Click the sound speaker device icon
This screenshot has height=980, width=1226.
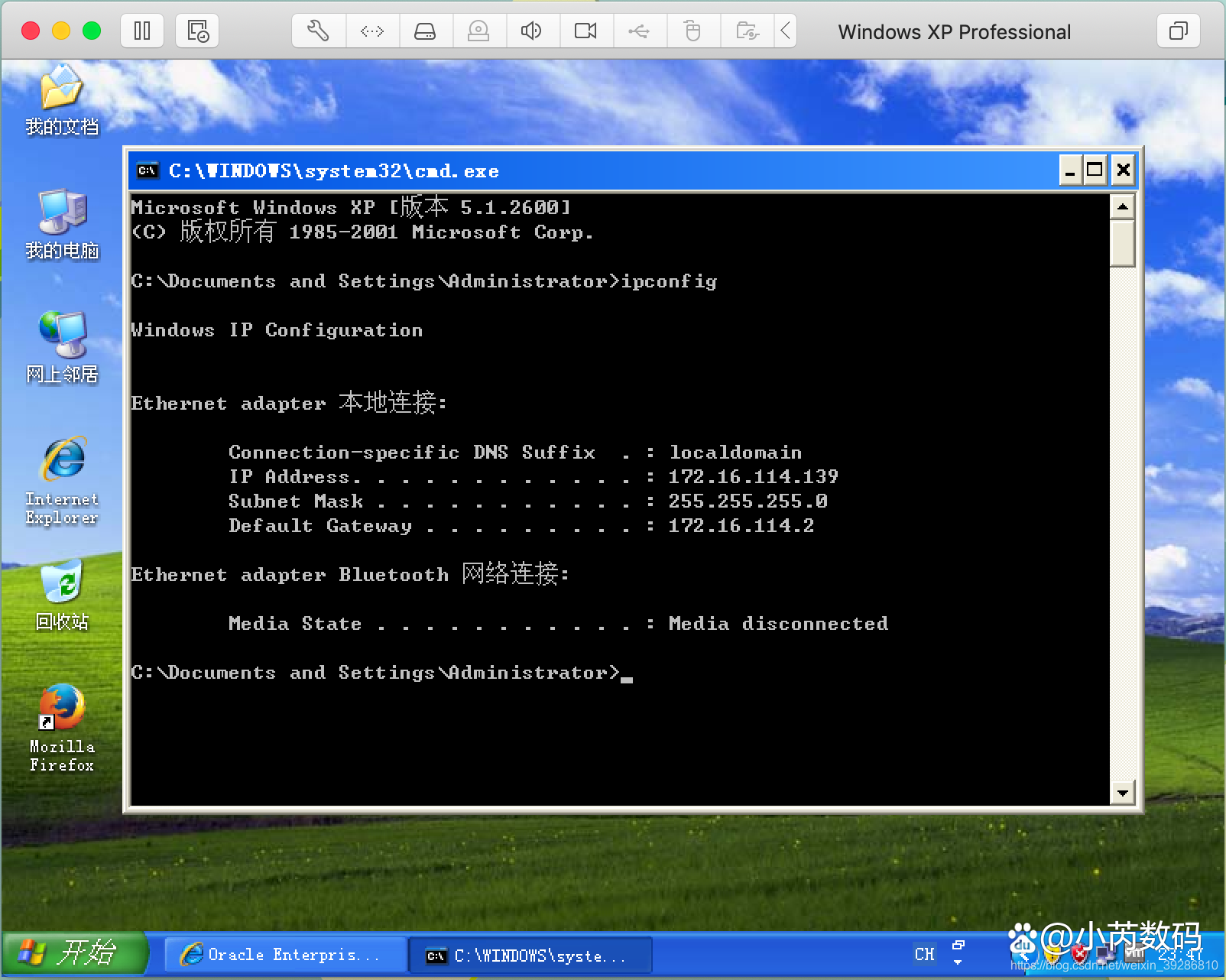[531, 31]
